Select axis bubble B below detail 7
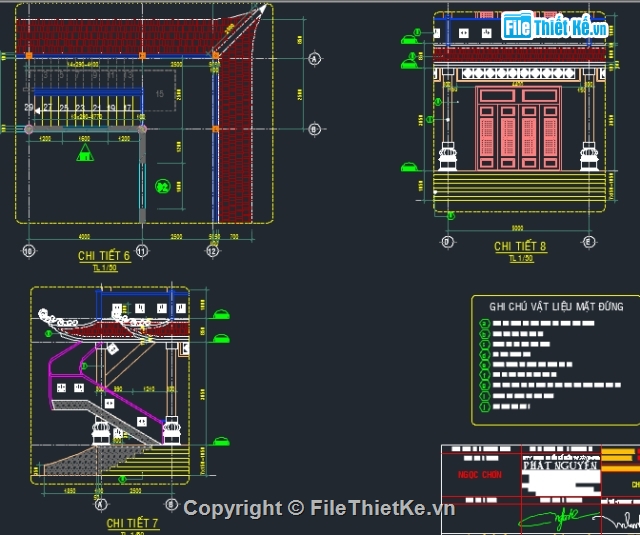The width and height of the screenshot is (640, 535). tap(171, 505)
